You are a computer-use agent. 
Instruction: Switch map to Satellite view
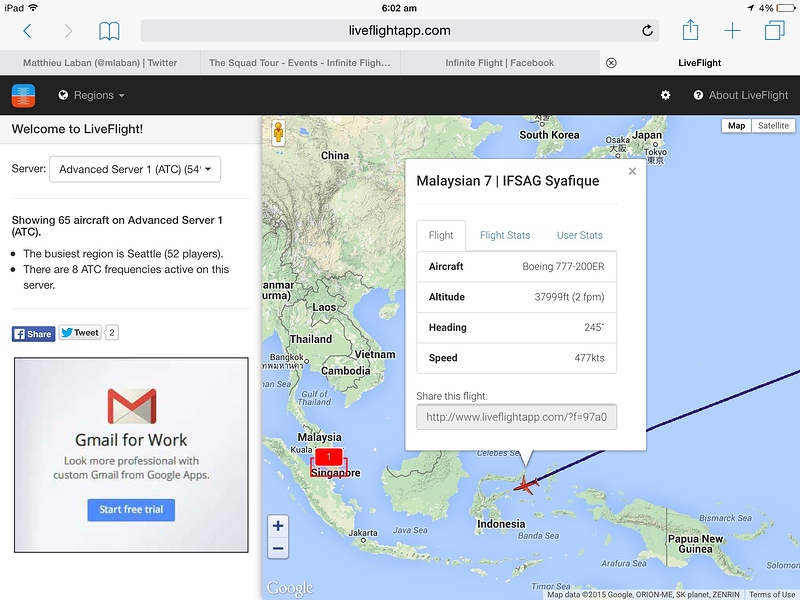point(773,126)
